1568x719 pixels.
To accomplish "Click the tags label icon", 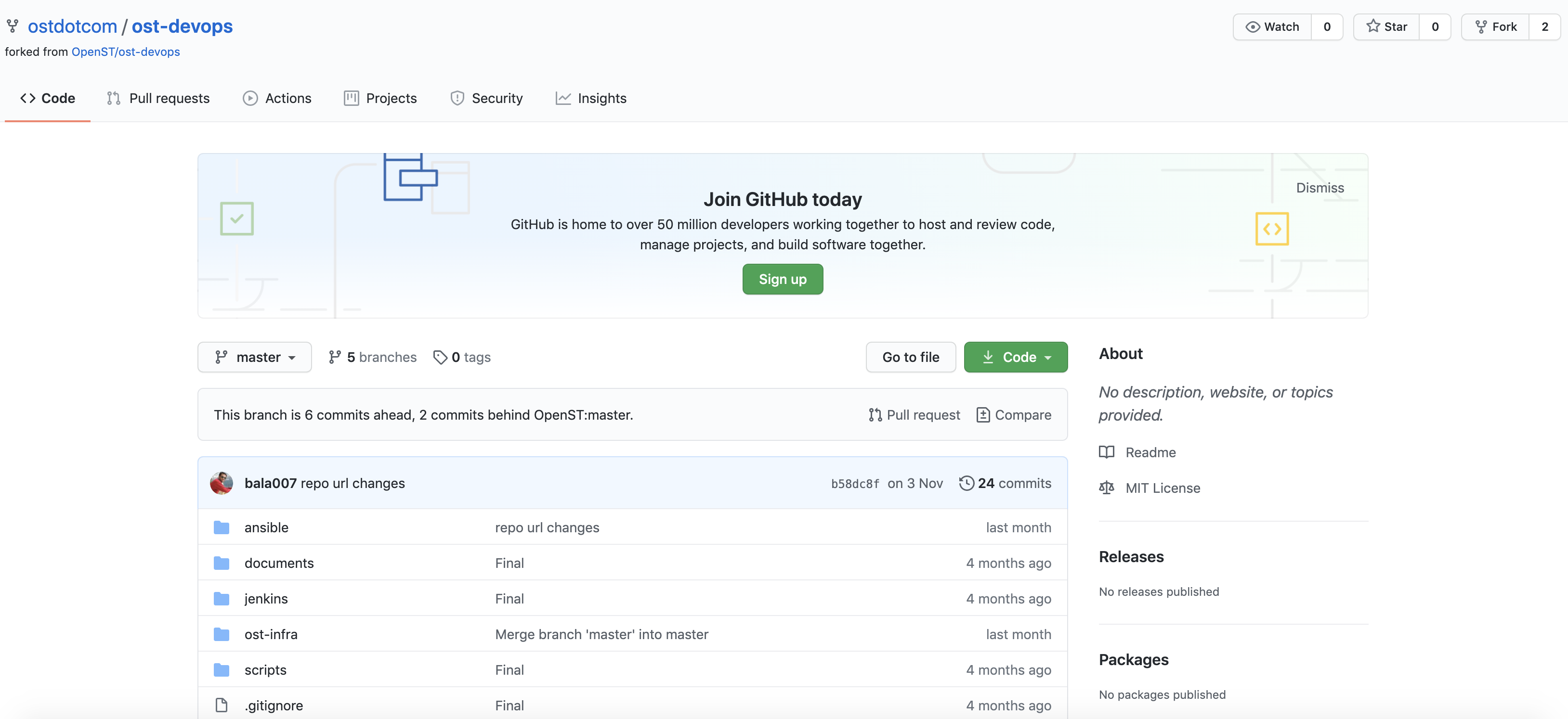I will click(x=440, y=357).
